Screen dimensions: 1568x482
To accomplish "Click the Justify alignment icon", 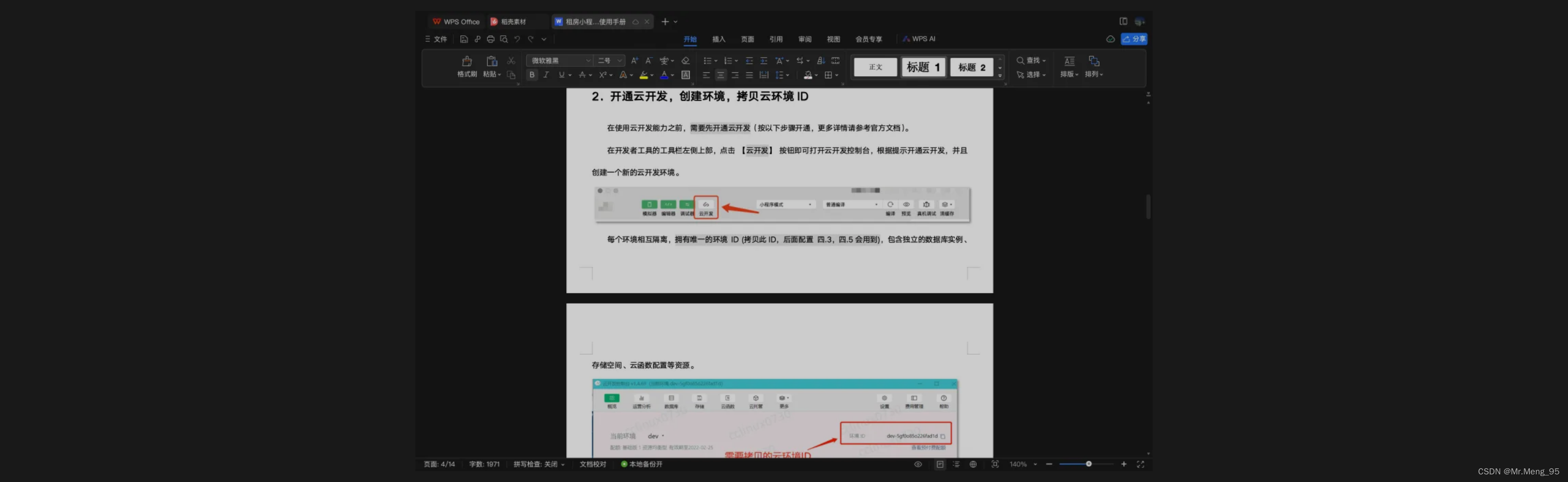I will coord(749,75).
